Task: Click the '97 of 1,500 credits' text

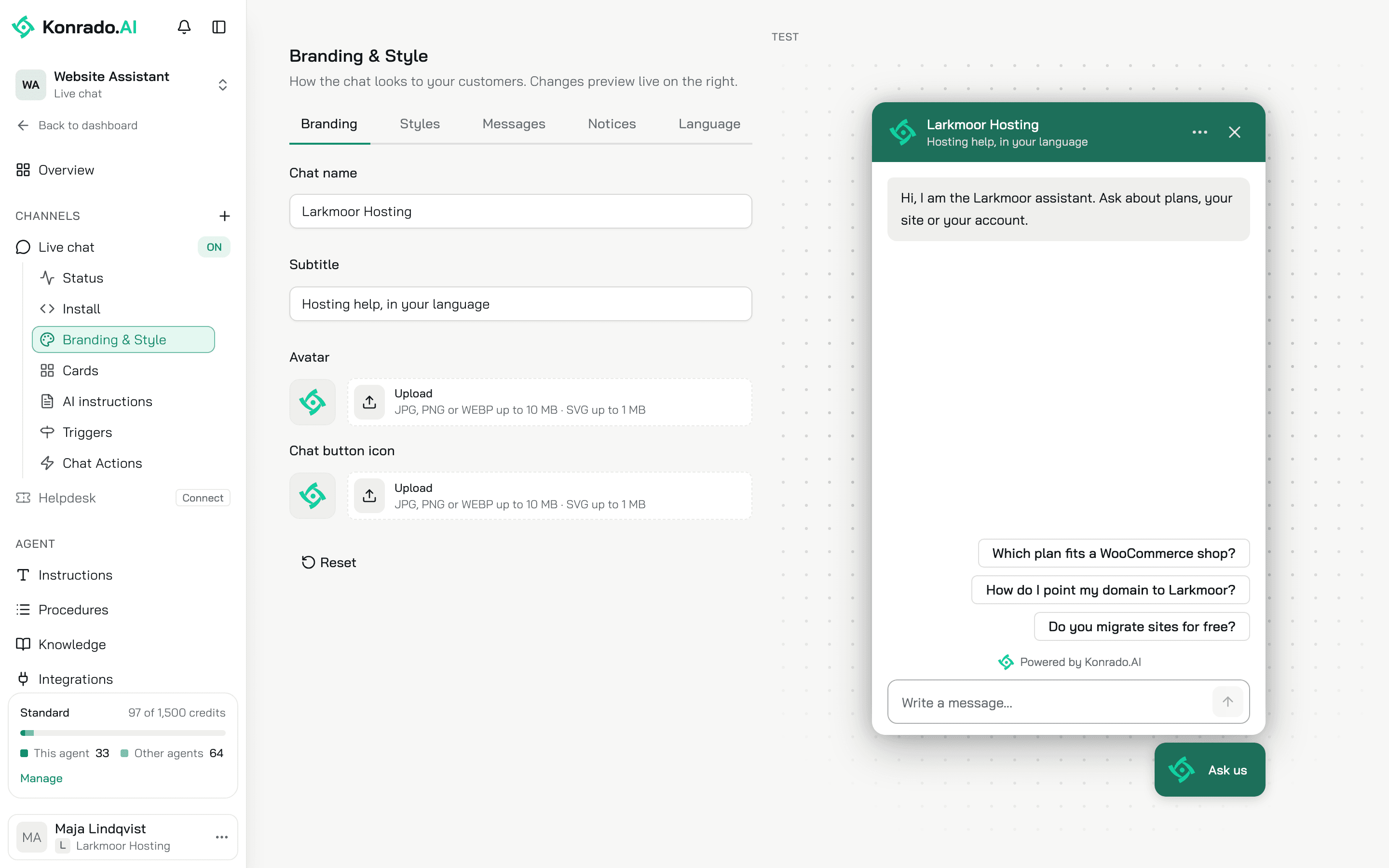Action: [177, 712]
